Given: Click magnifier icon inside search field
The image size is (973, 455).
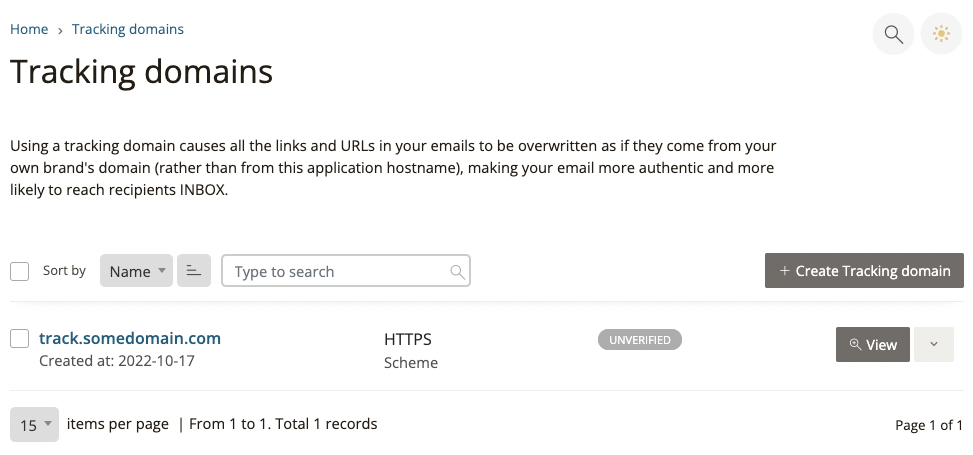Looking at the screenshot, I should (457, 272).
